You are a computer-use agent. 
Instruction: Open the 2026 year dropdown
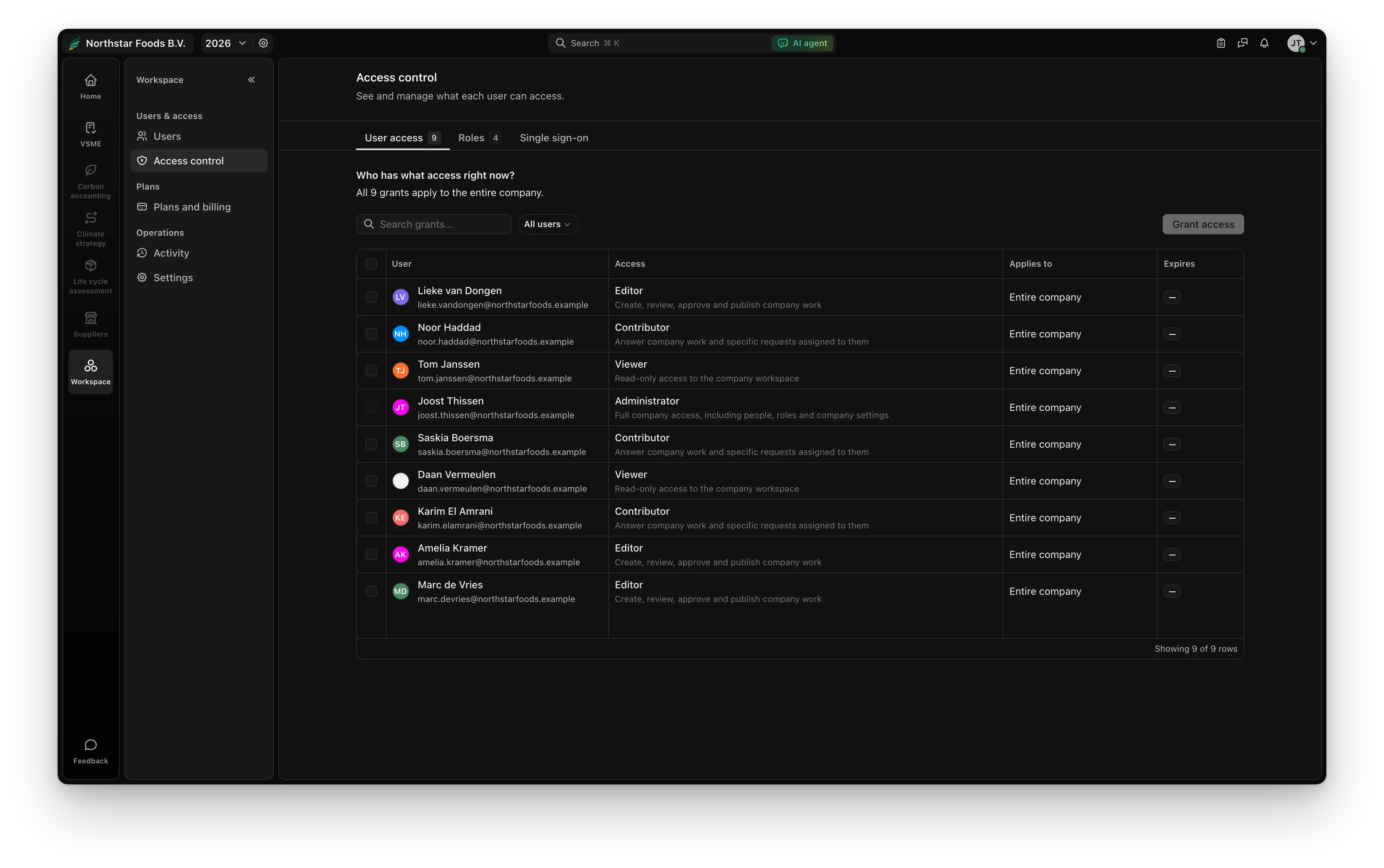point(226,43)
